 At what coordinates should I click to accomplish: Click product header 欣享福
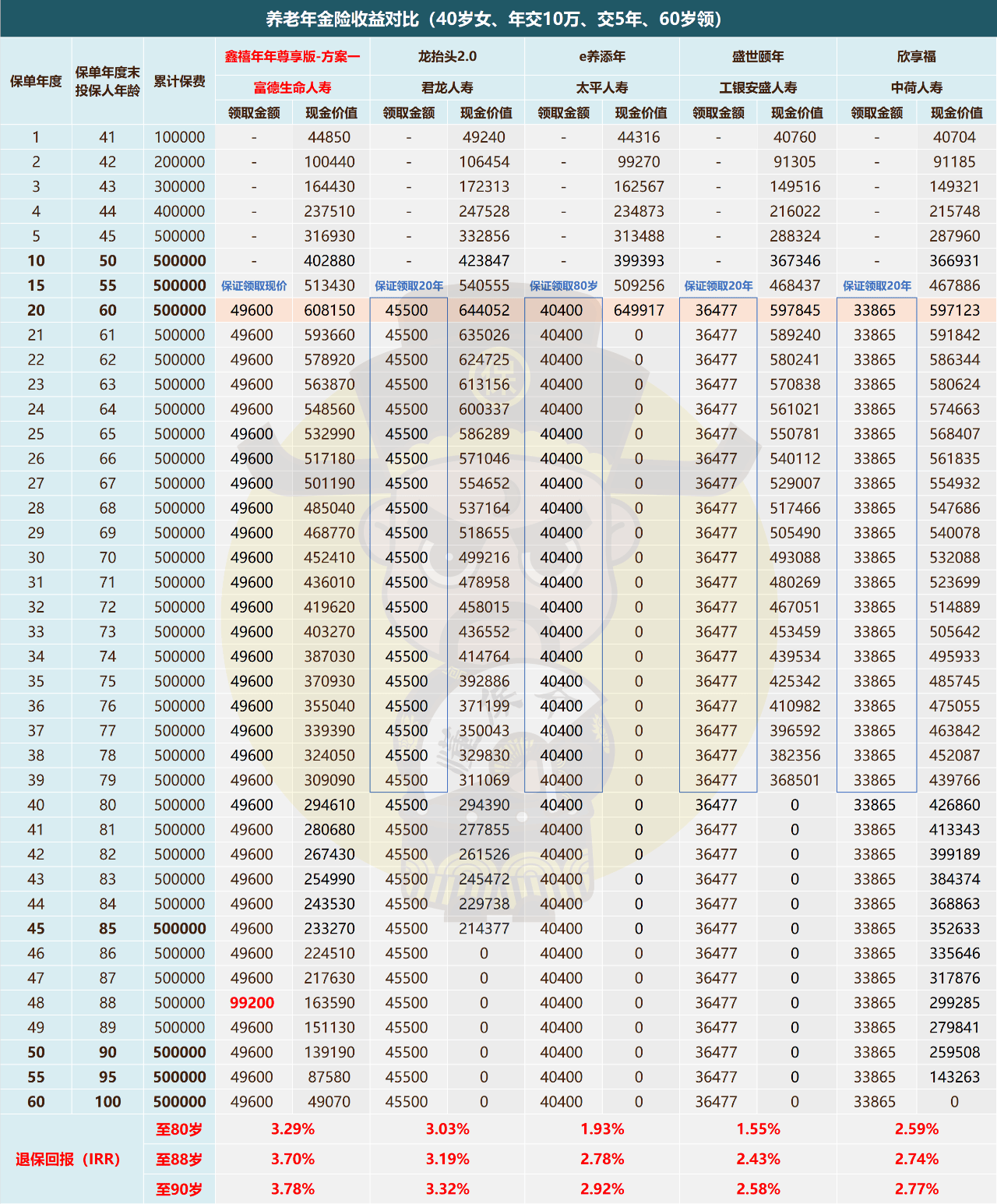pyautogui.click(x=917, y=56)
